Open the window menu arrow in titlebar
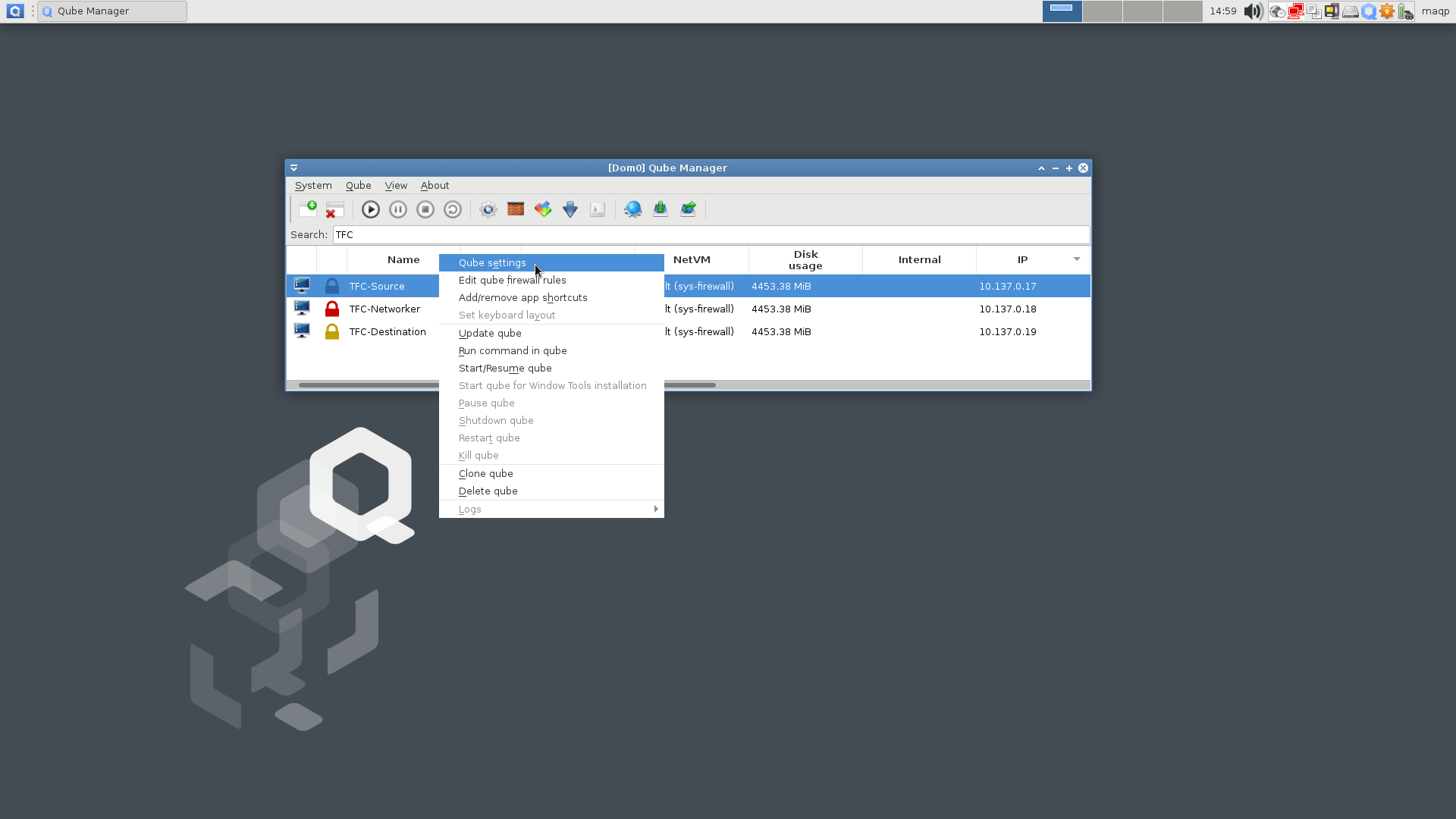Image resolution: width=1456 pixels, height=819 pixels. click(294, 168)
